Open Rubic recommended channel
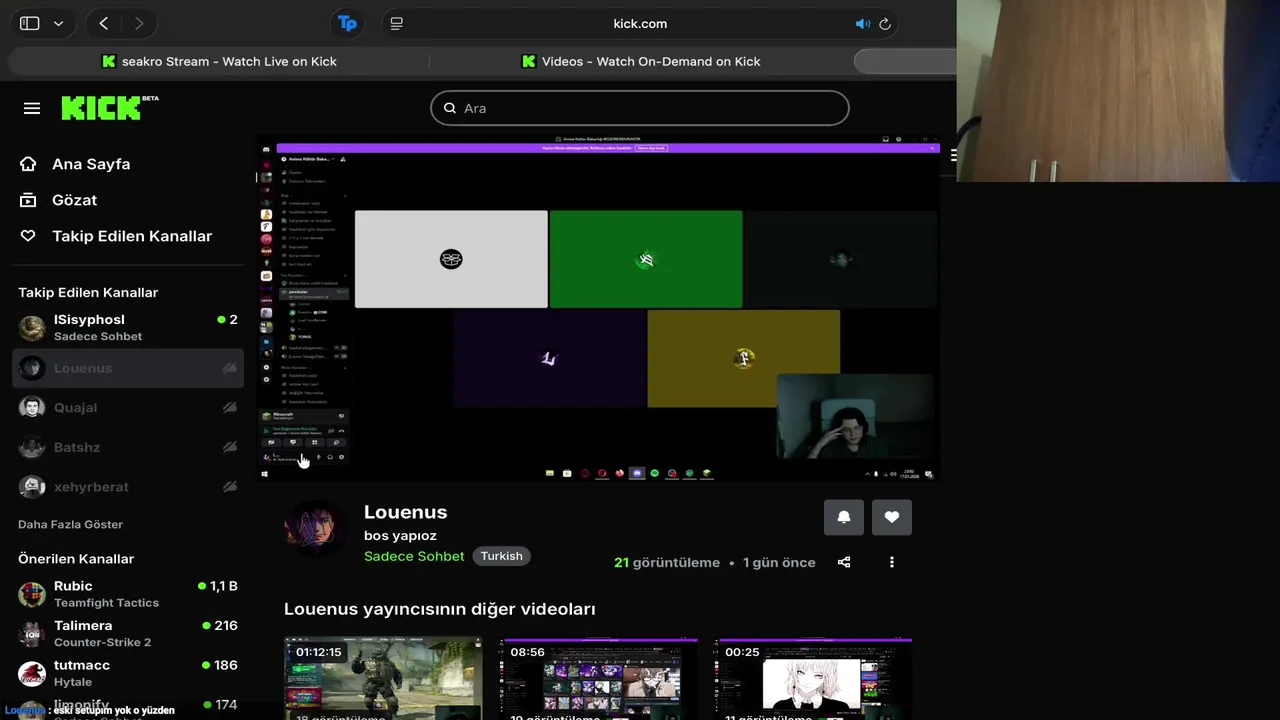This screenshot has height=720, width=1280. 127,594
